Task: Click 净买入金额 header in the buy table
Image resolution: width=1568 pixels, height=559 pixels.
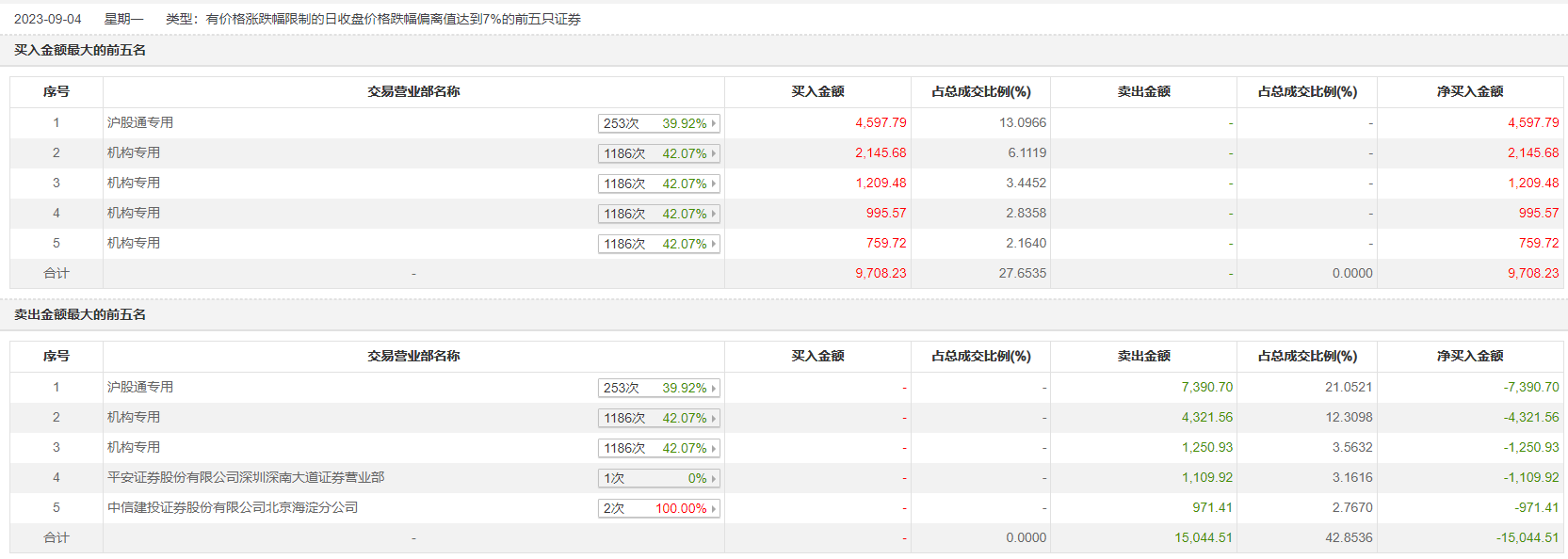Action: [x=1469, y=91]
